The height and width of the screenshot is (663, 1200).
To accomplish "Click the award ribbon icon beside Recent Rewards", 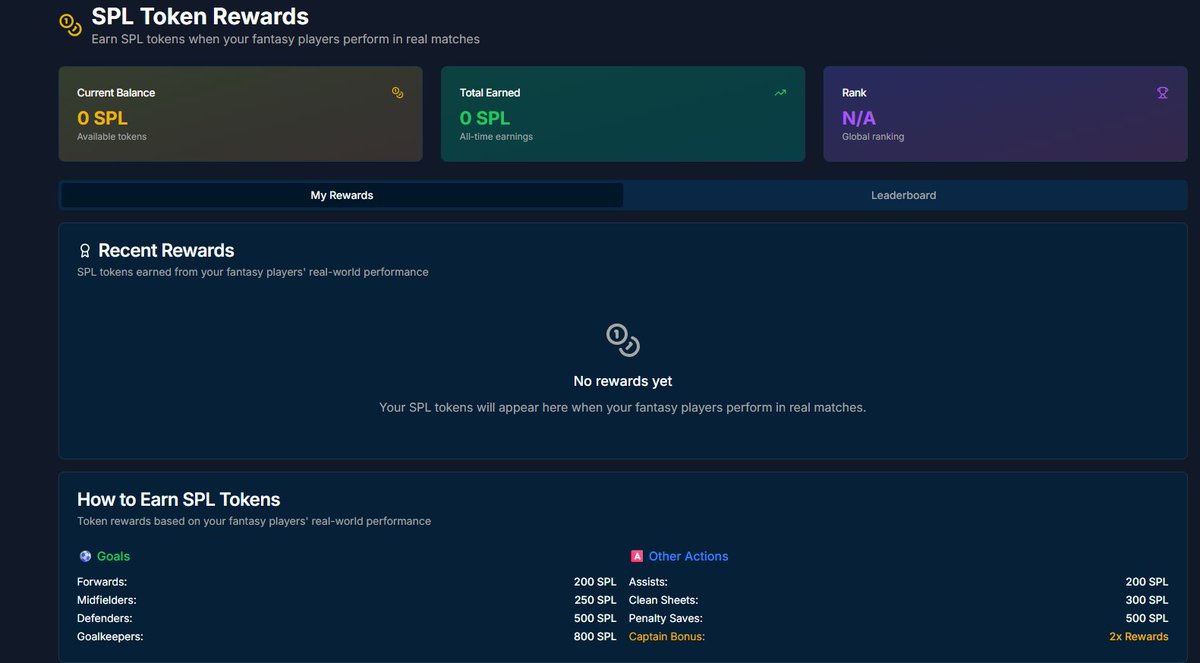I will (x=85, y=251).
